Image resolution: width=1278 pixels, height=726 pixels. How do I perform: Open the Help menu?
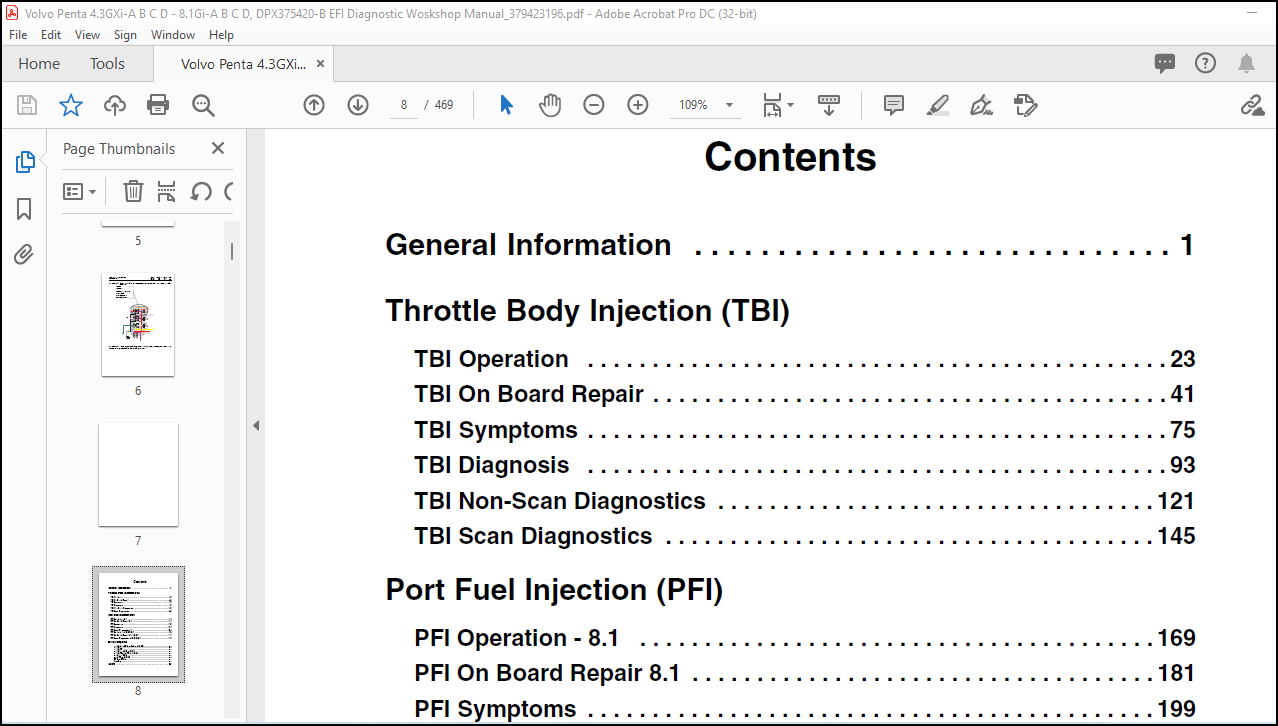coord(221,34)
